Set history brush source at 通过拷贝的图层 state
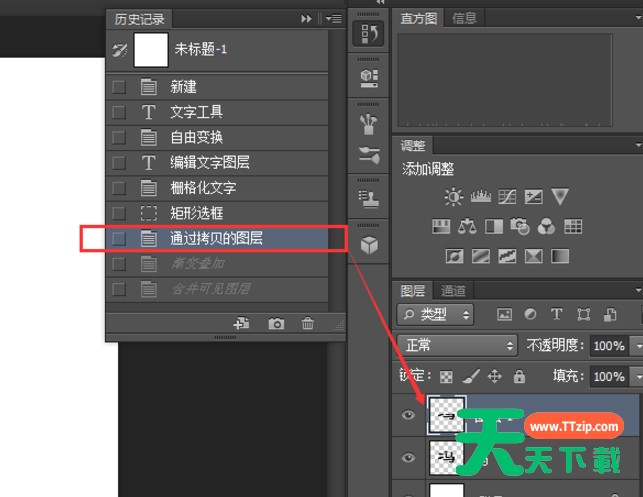 coord(119,239)
